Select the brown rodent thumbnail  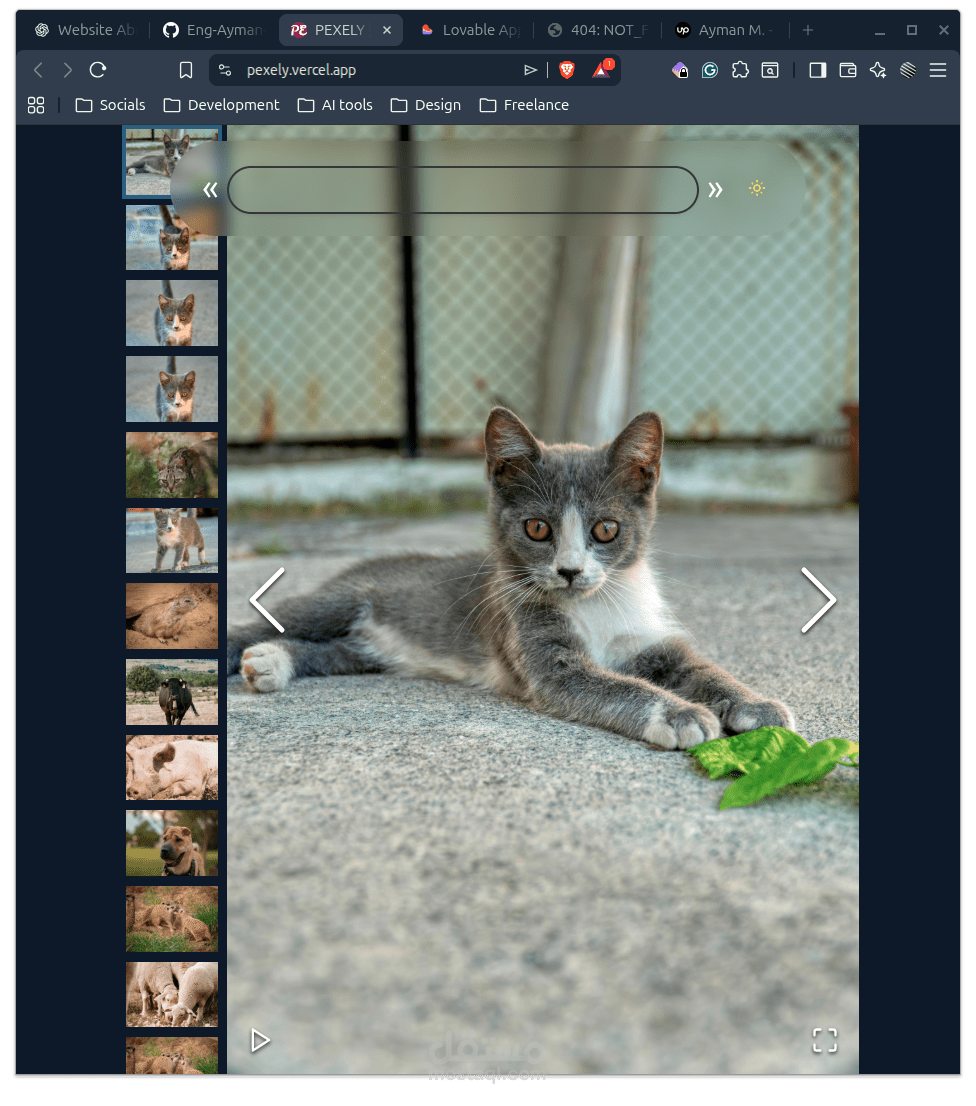pyautogui.click(x=172, y=616)
